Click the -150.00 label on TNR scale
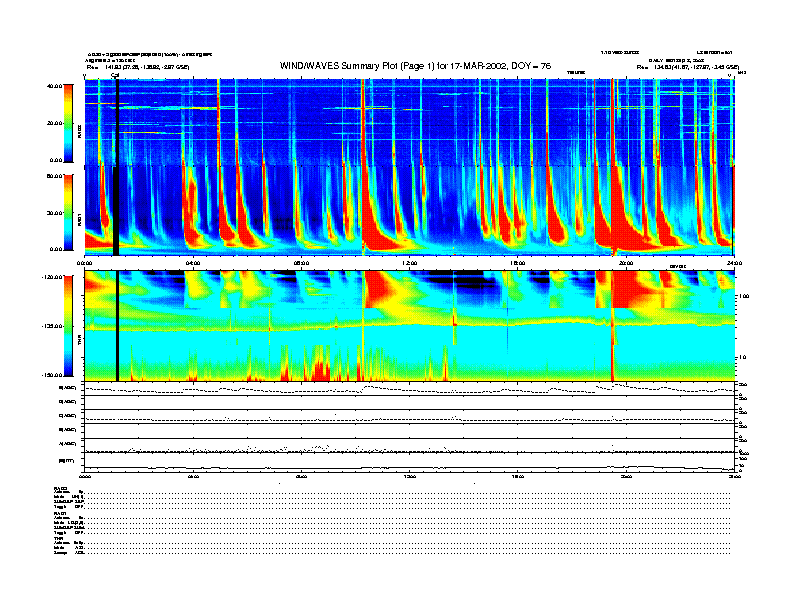The height and width of the screenshot is (612, 792). click(x=52, y=375)
